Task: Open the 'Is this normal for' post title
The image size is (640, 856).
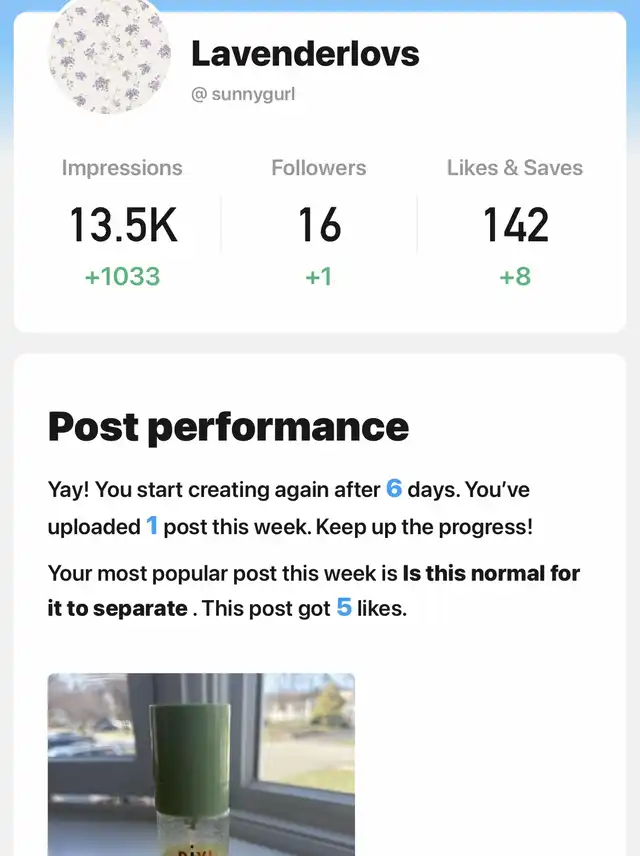Action: (491, 573)
